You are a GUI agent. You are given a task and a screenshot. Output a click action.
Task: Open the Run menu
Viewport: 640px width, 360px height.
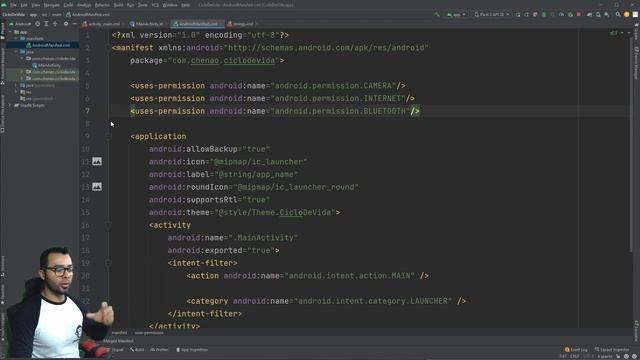131,5
